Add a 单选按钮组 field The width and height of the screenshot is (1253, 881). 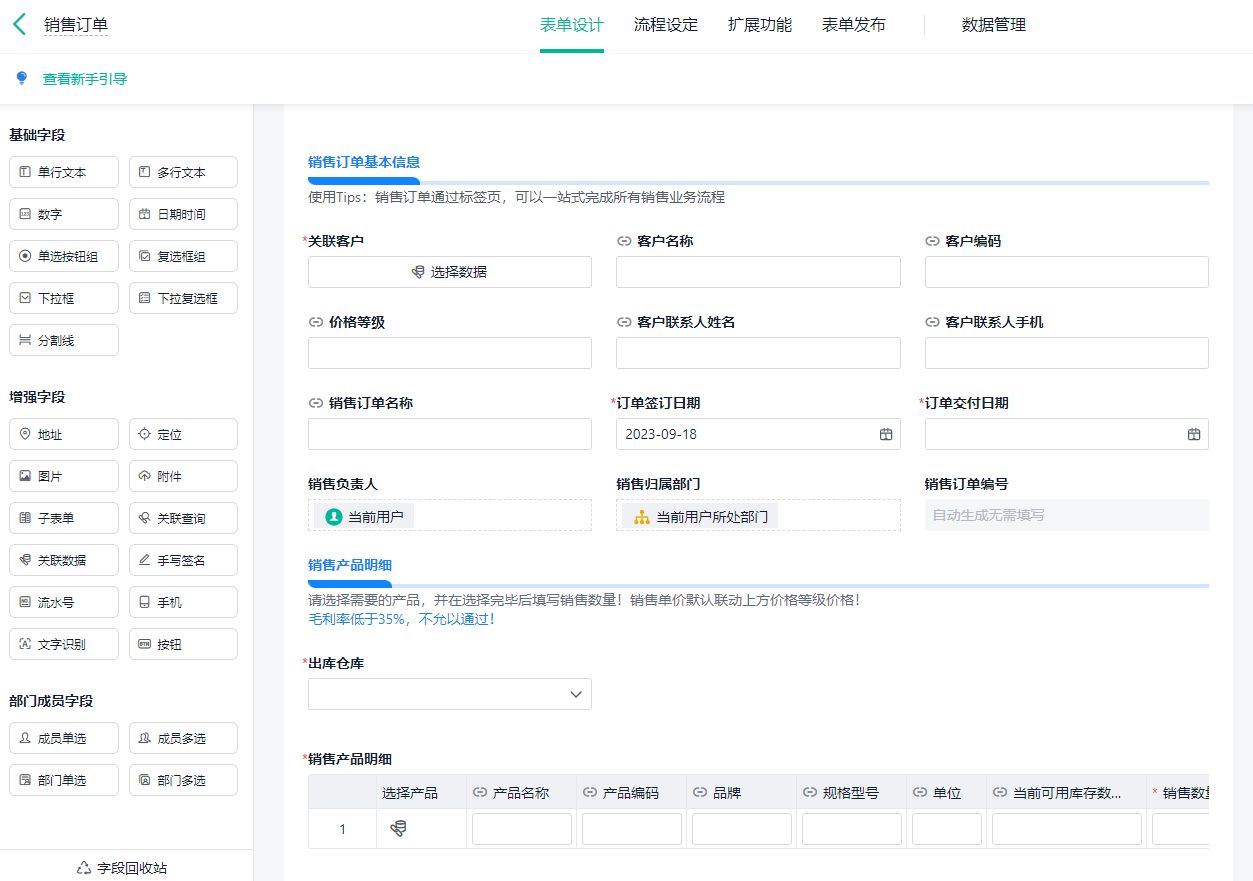(x=64, y=256)
